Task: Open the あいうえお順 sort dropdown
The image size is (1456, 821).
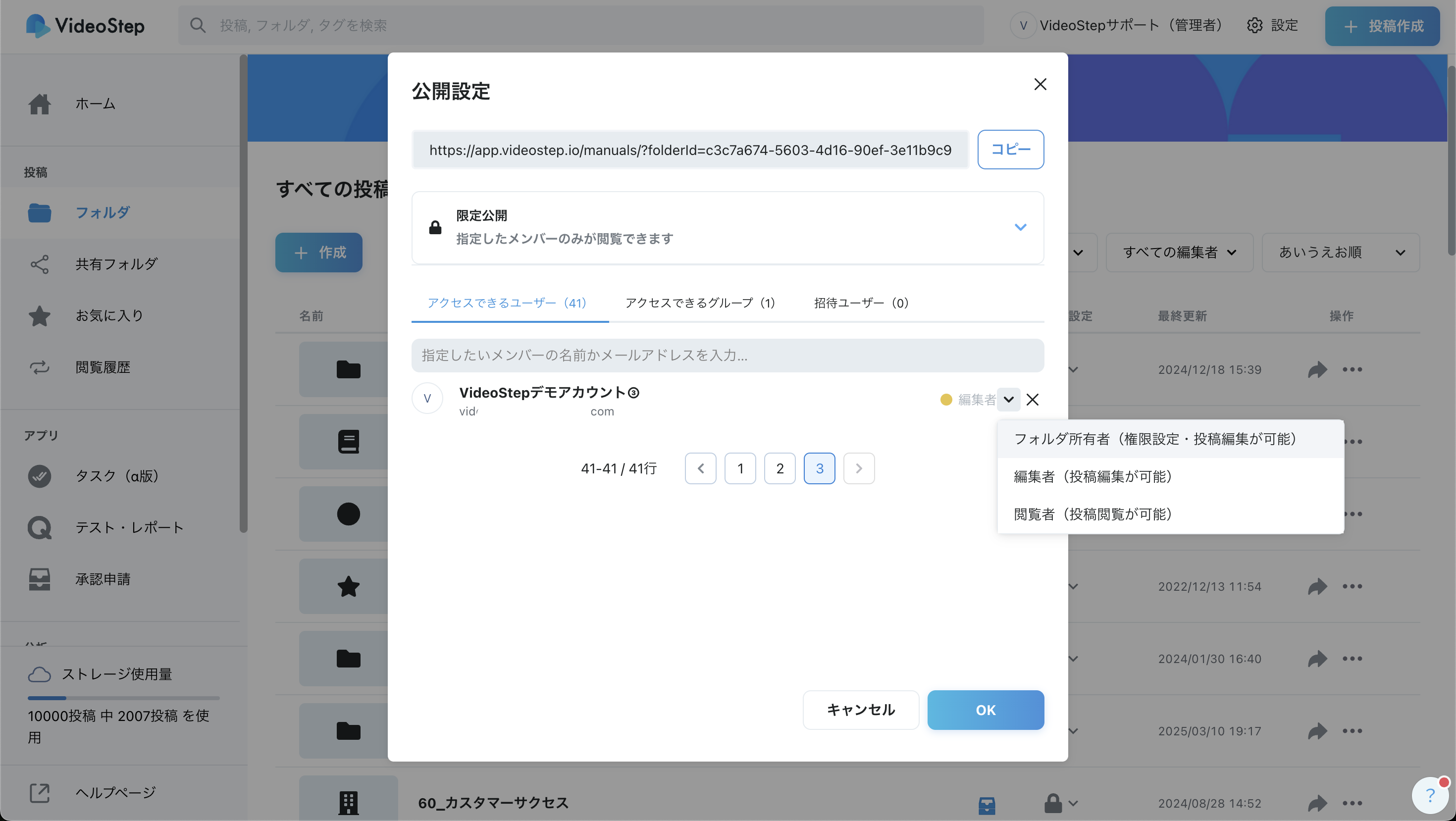Action: [x=1341, y=253]
